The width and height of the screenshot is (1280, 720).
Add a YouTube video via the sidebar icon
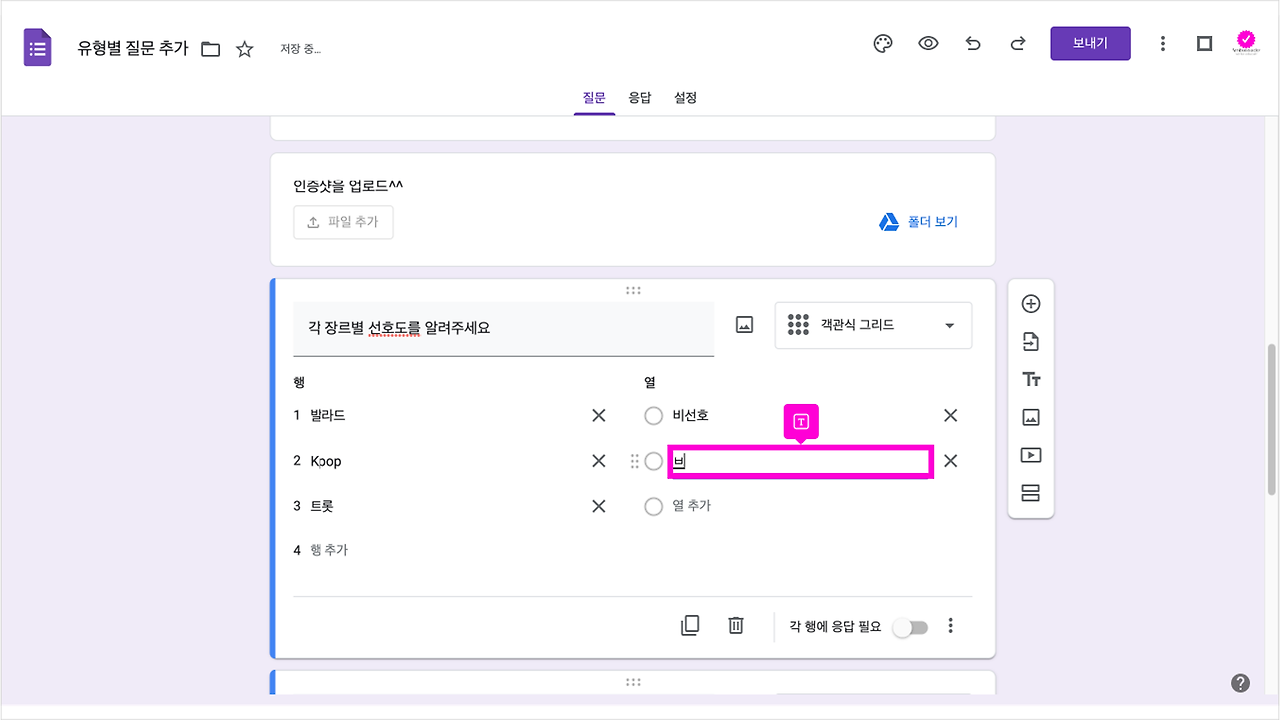[1031, 455]
